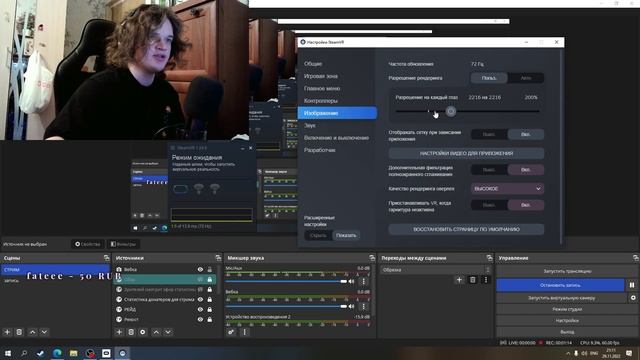Remove selected source with trash icon
Viewport: 640px width, 360px height.
(x=131, y=332)
